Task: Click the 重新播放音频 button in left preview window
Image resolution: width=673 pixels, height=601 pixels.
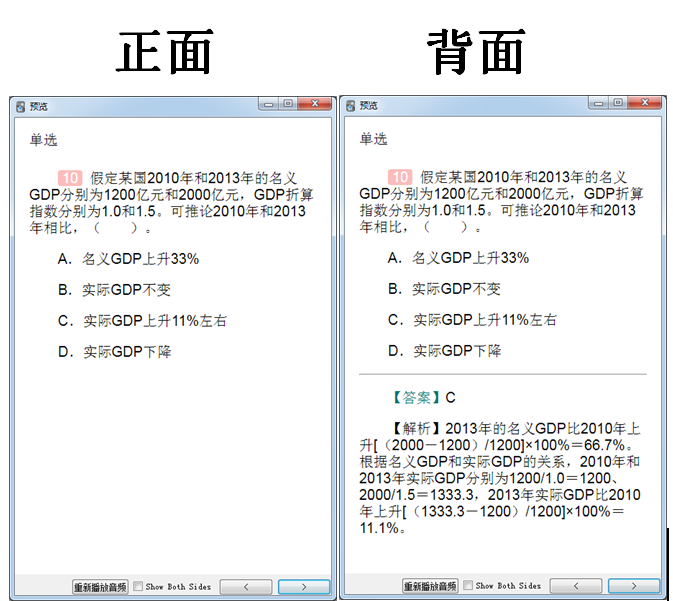Action: (100, 586)
